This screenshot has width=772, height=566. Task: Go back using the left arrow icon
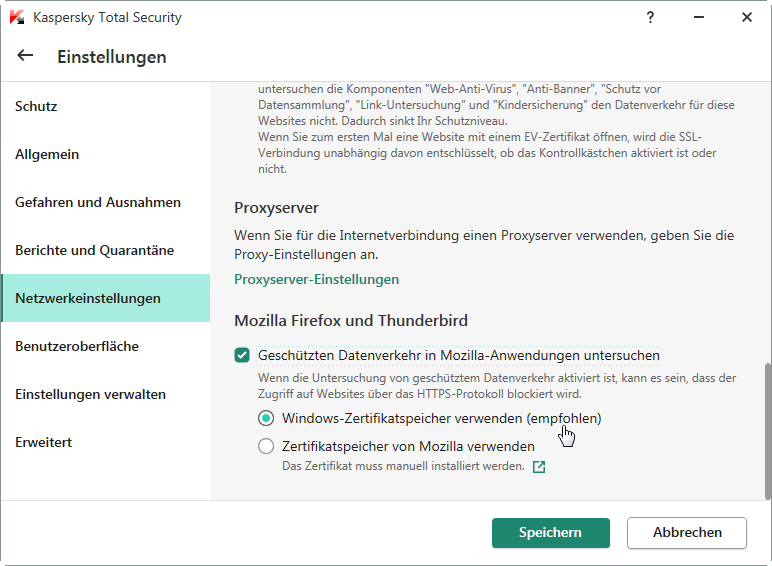point(25,56)
